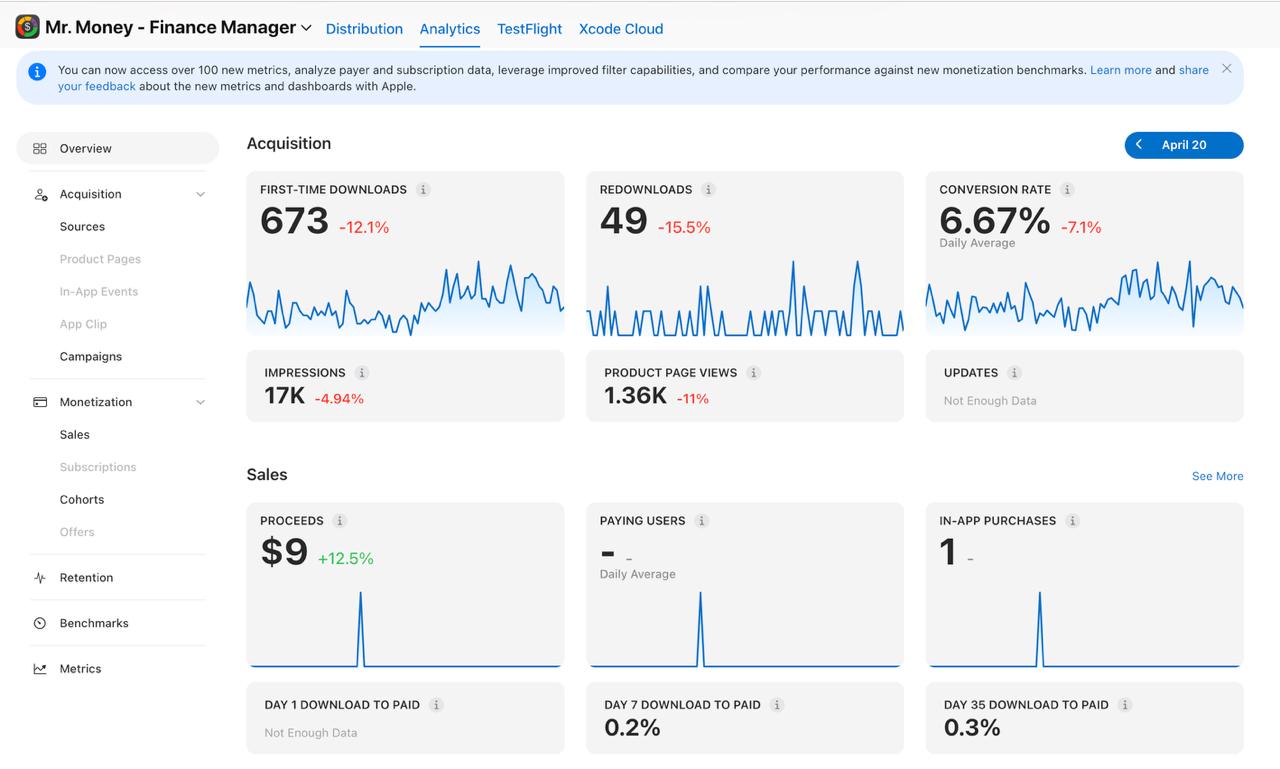1280x769 pixels.
Task: Show info for Conversion Rate
Action: pos(1067,190)
